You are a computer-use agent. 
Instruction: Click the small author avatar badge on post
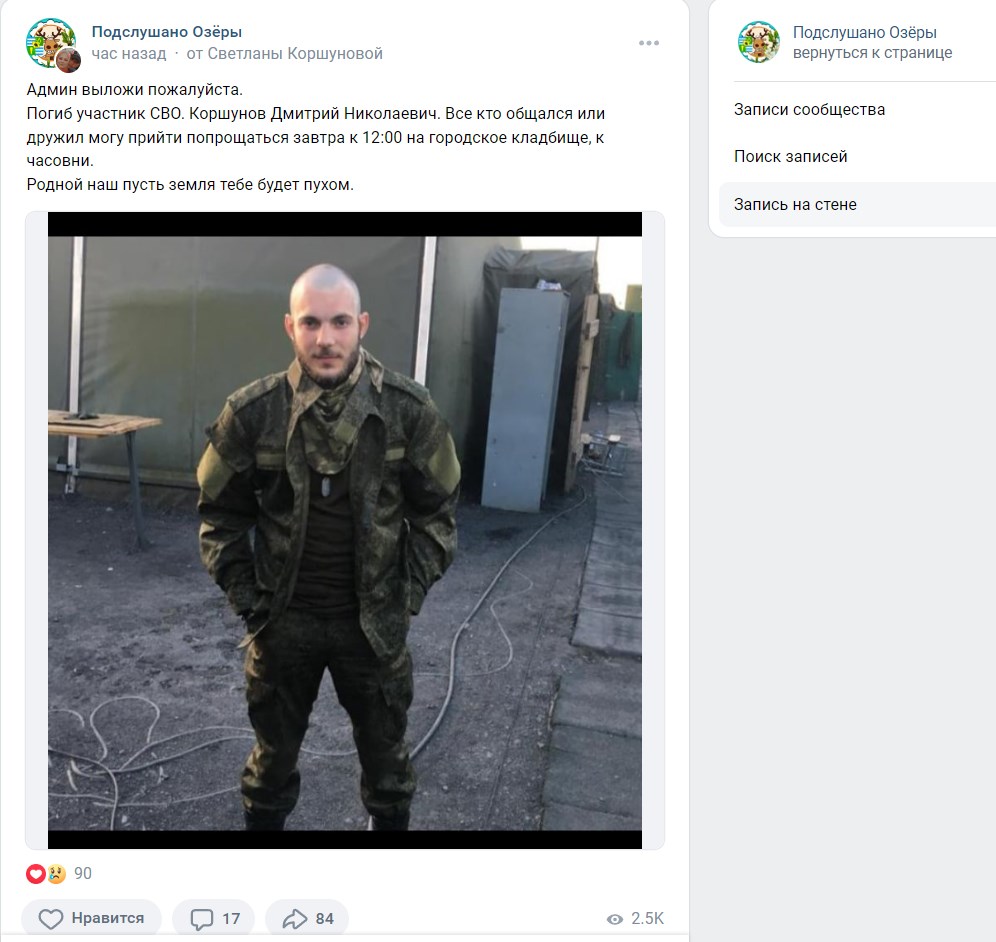pos(69,60)
